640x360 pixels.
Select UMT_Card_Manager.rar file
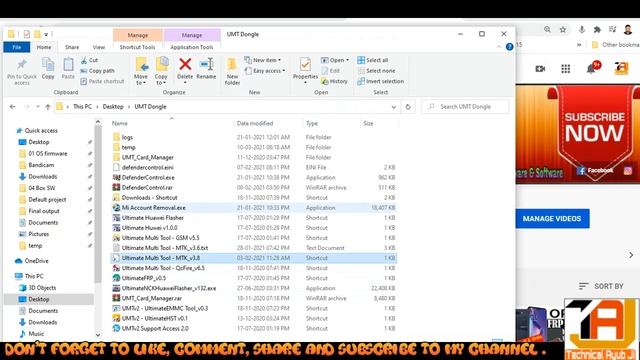(x=253, y=298)
